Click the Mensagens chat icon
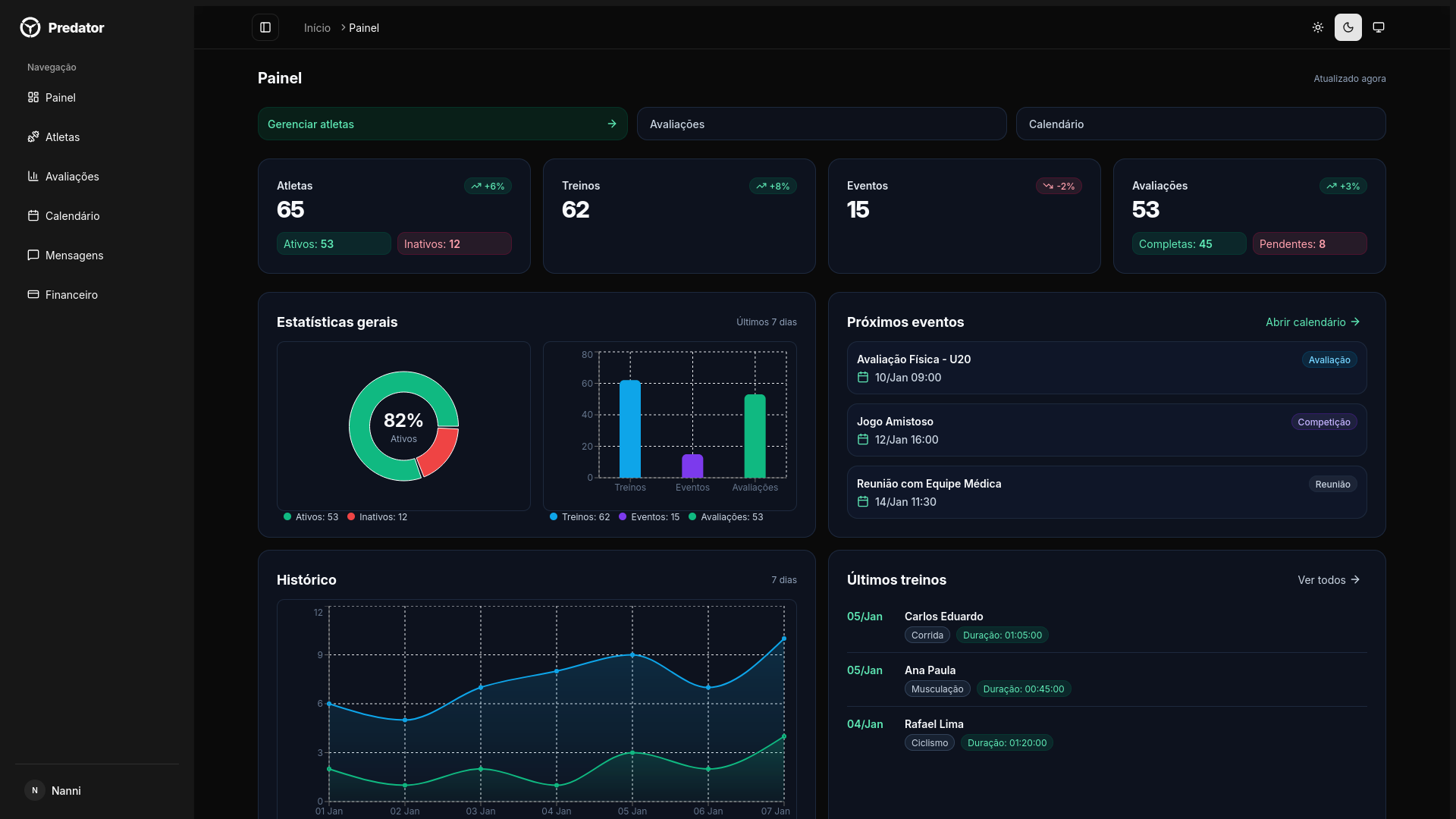1456x819 pixels. (33, 256)
